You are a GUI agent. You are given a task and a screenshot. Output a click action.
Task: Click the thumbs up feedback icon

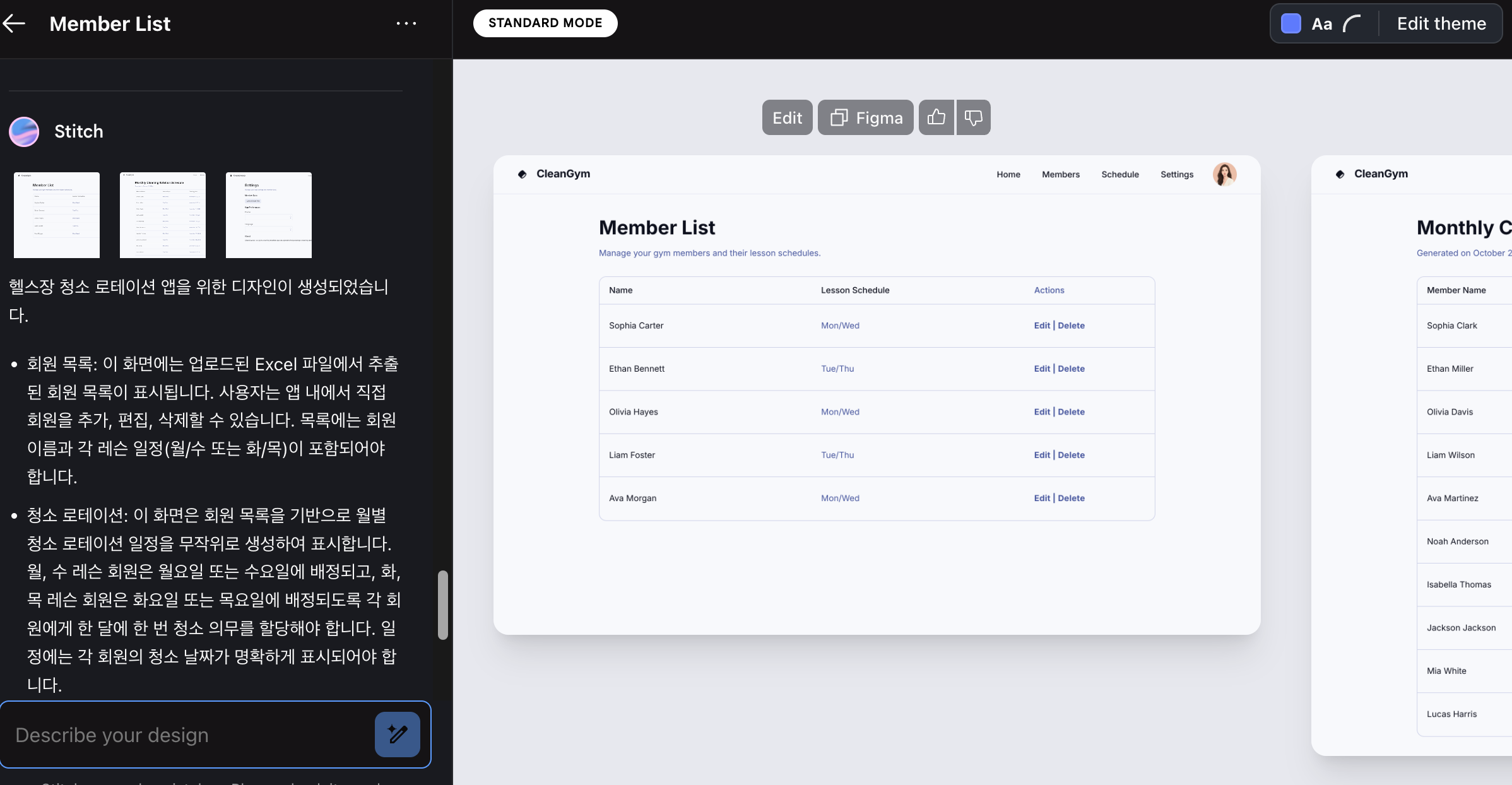936,117
